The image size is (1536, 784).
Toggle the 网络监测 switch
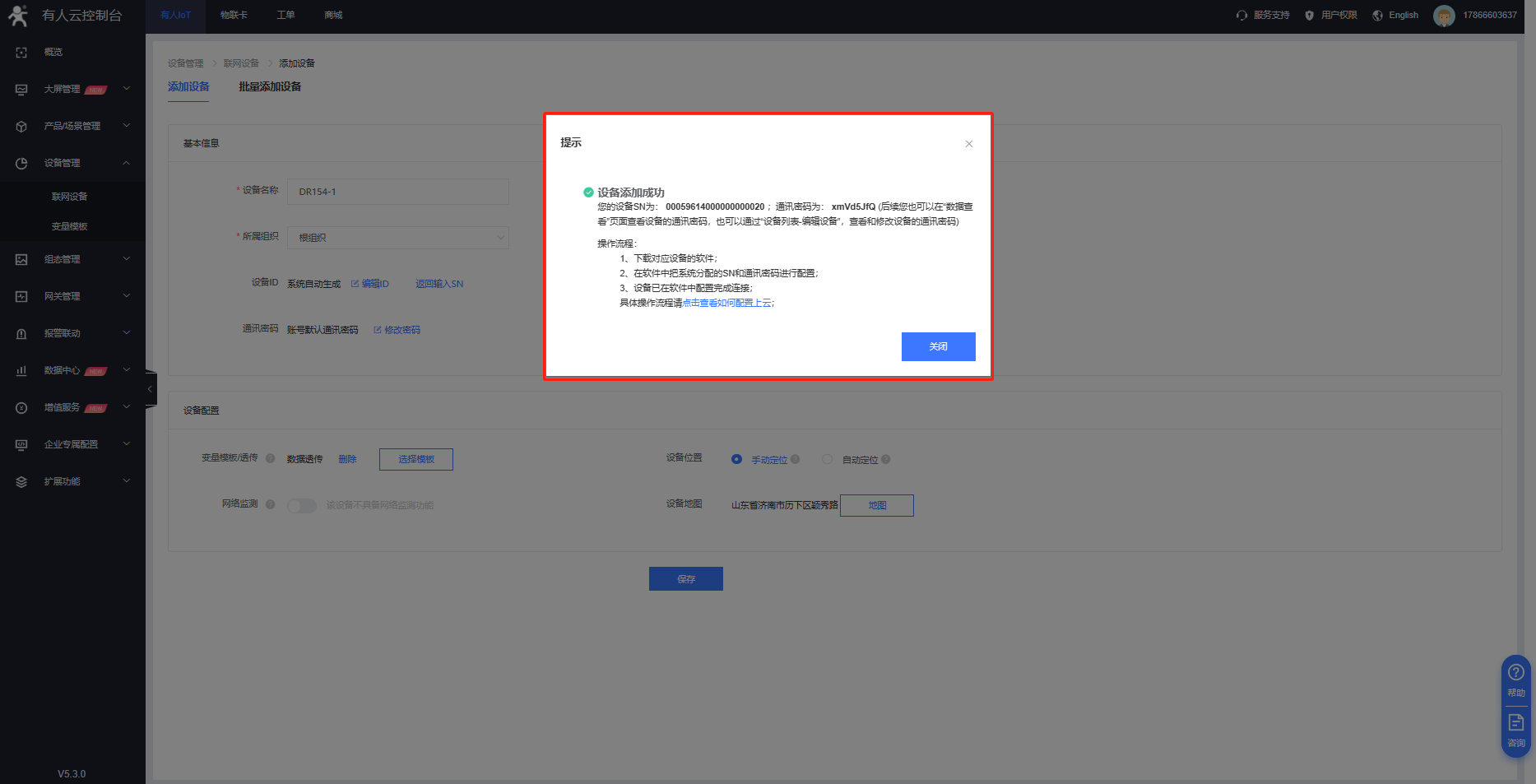pos(301,505)
